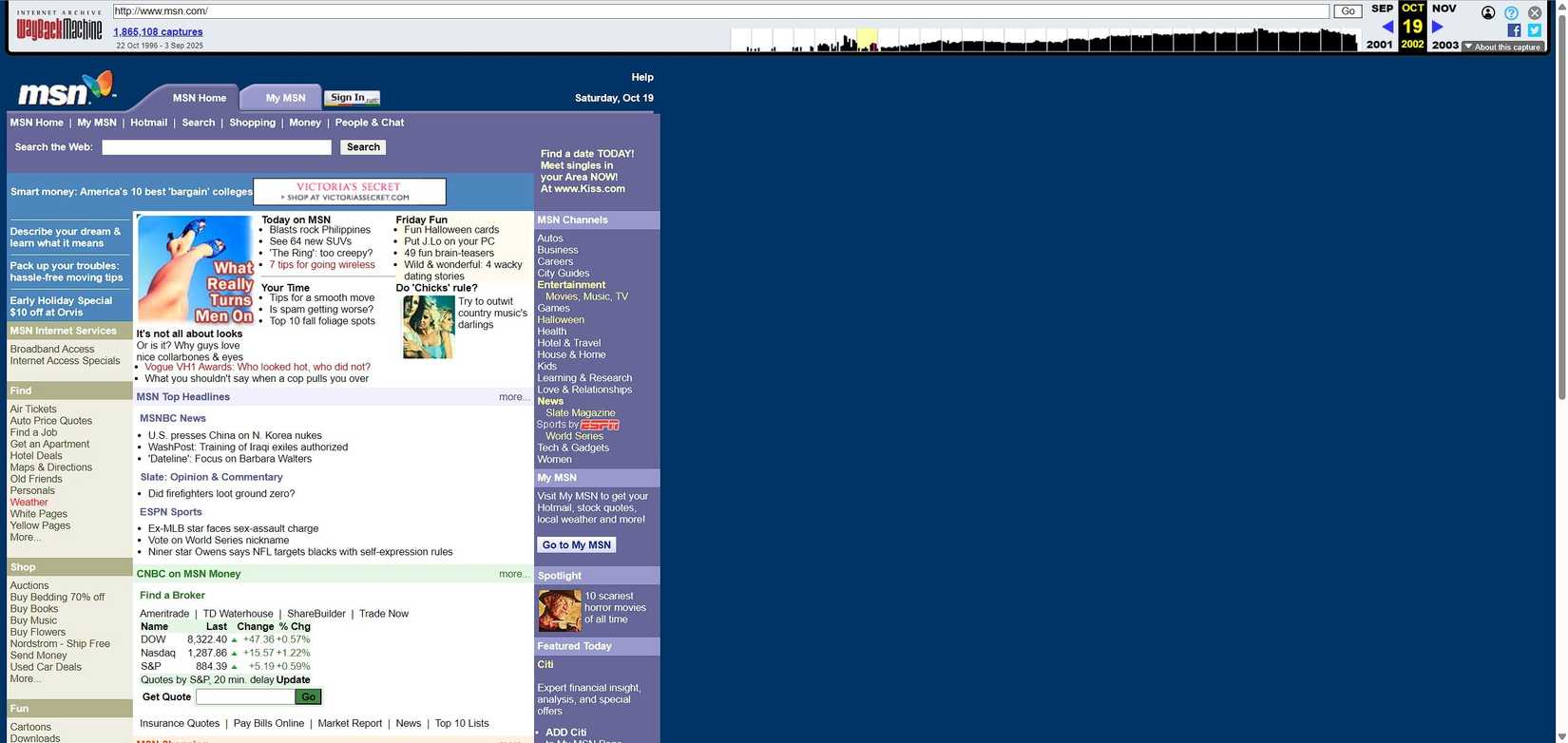Click the Update link beside the stock quotes

[x=293, y=680]
